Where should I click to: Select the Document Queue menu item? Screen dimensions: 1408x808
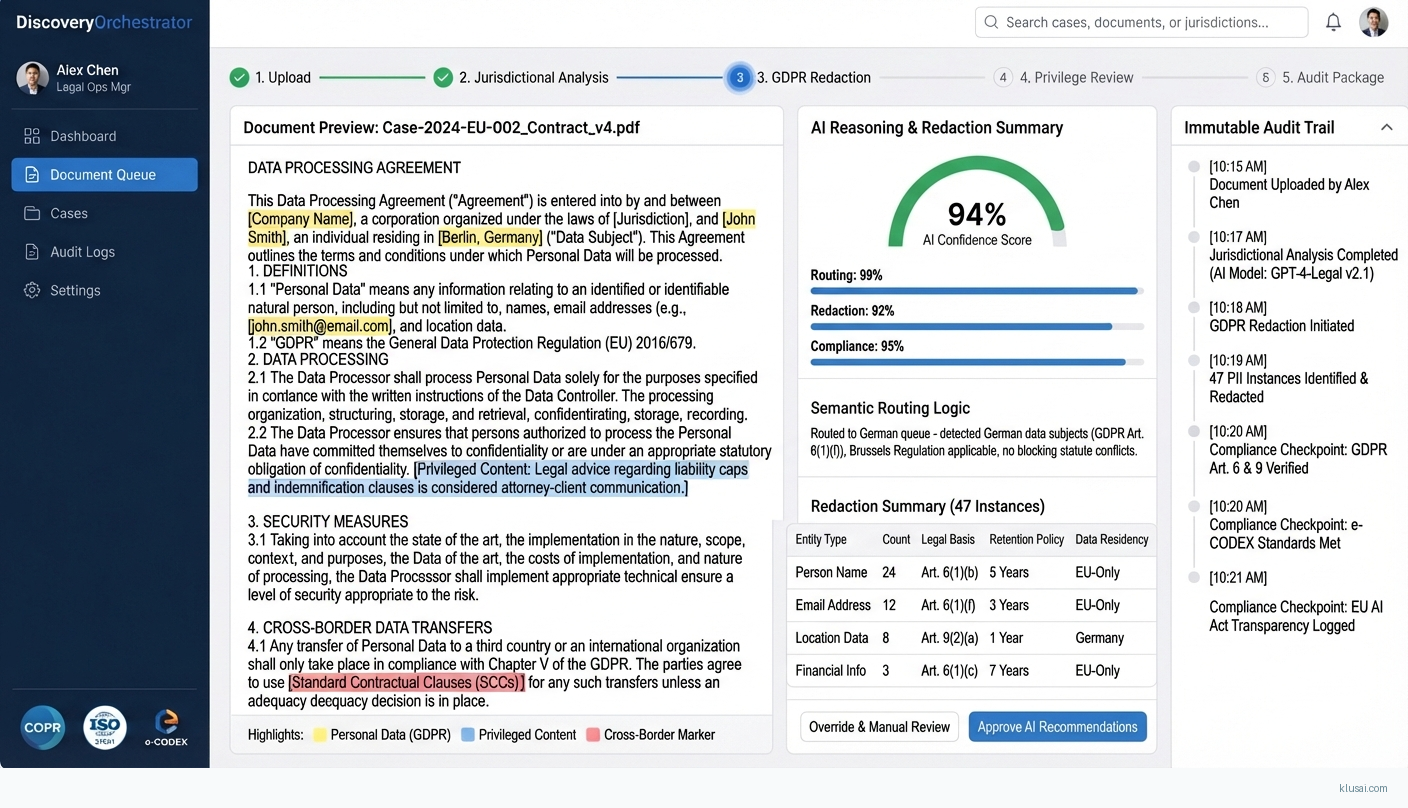click(104, 174)
